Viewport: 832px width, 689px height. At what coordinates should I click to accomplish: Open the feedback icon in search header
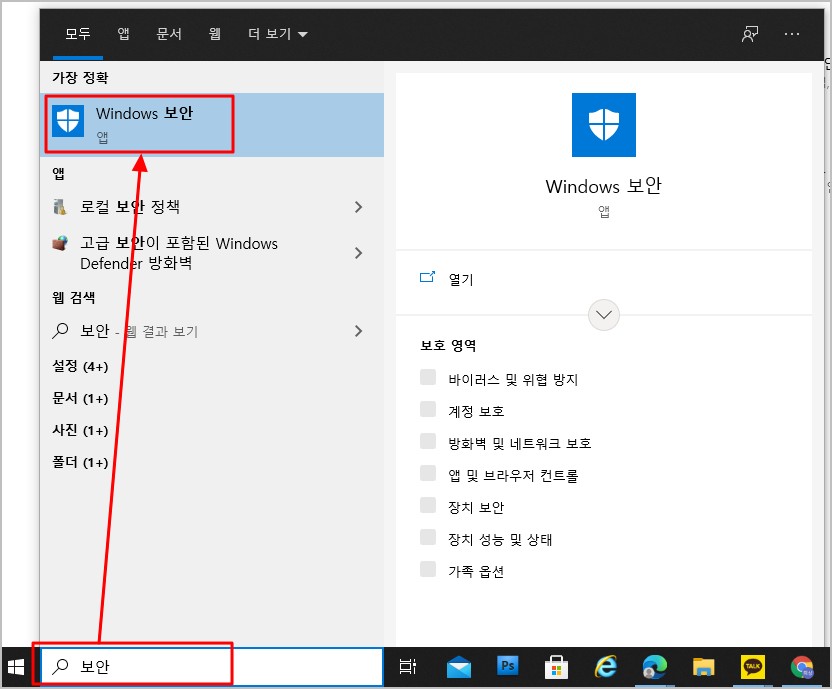[x=750, y=34]
